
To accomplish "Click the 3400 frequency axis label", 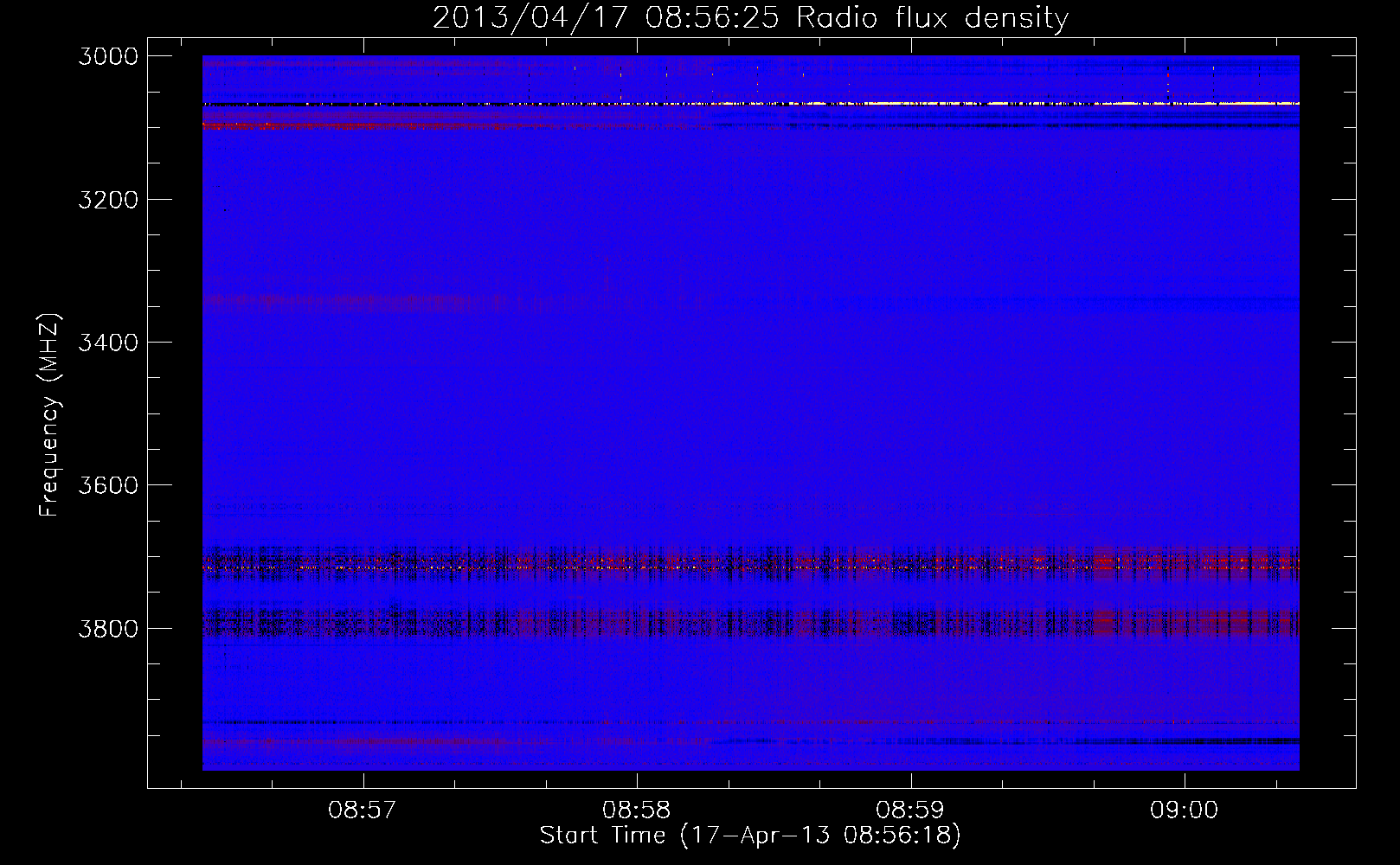I will 108,343.
